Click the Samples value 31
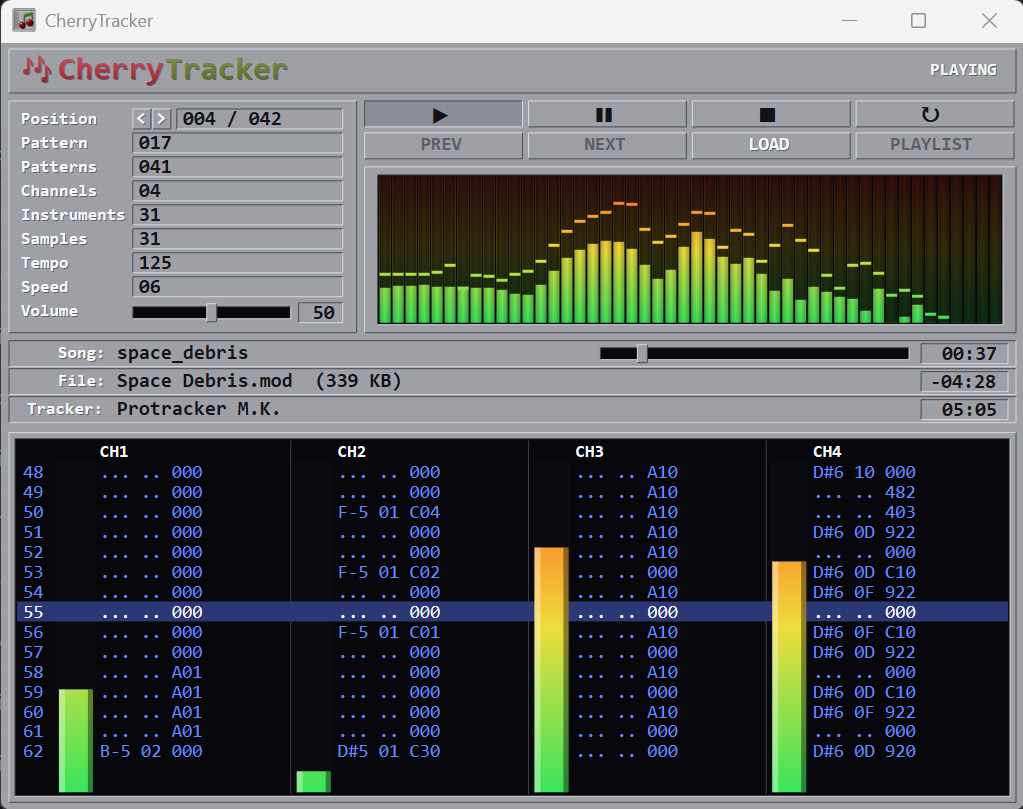The width and height of the screenshot is (1023, 809). click(237, 239)
